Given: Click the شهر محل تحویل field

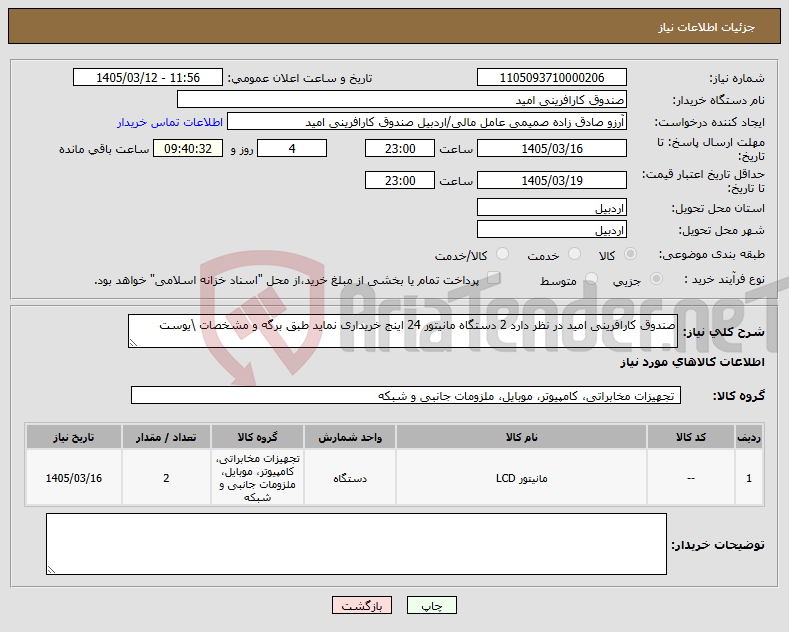Looking at the screenshot, I should [x=551, y=229].
